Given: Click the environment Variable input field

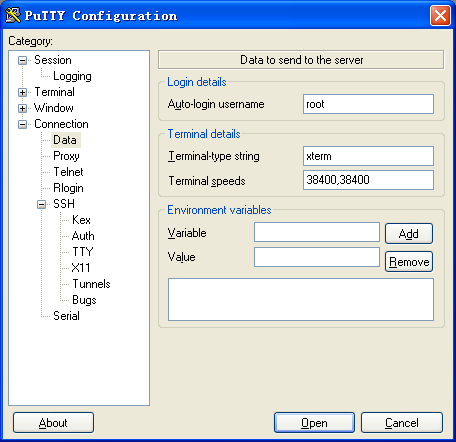Looking at the screenshot, I should pyautogui.click(x=317, y=232).
